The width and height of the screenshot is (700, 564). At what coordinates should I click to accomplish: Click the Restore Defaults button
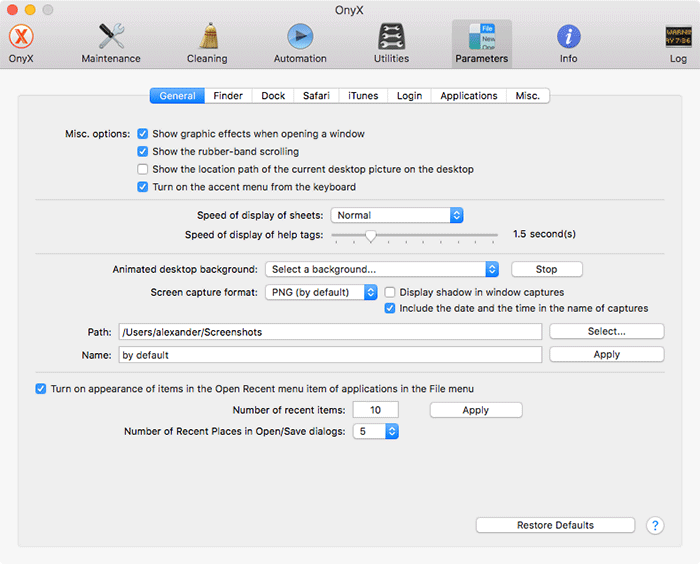(555, 525)
